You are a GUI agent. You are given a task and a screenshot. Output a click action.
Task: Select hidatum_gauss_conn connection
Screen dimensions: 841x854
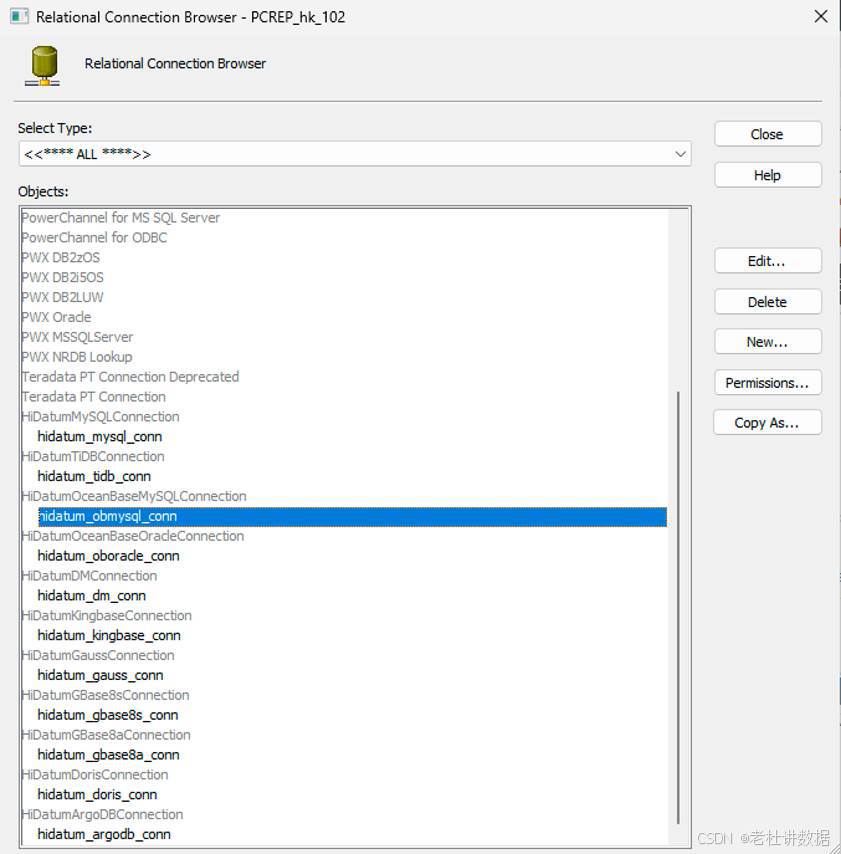[x=100, y=675]
